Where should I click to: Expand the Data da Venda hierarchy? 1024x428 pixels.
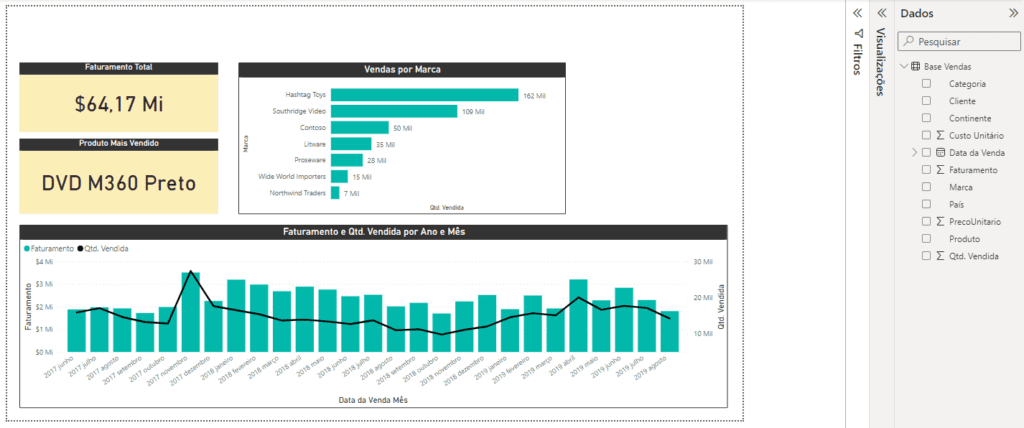[x=915, y=152]
